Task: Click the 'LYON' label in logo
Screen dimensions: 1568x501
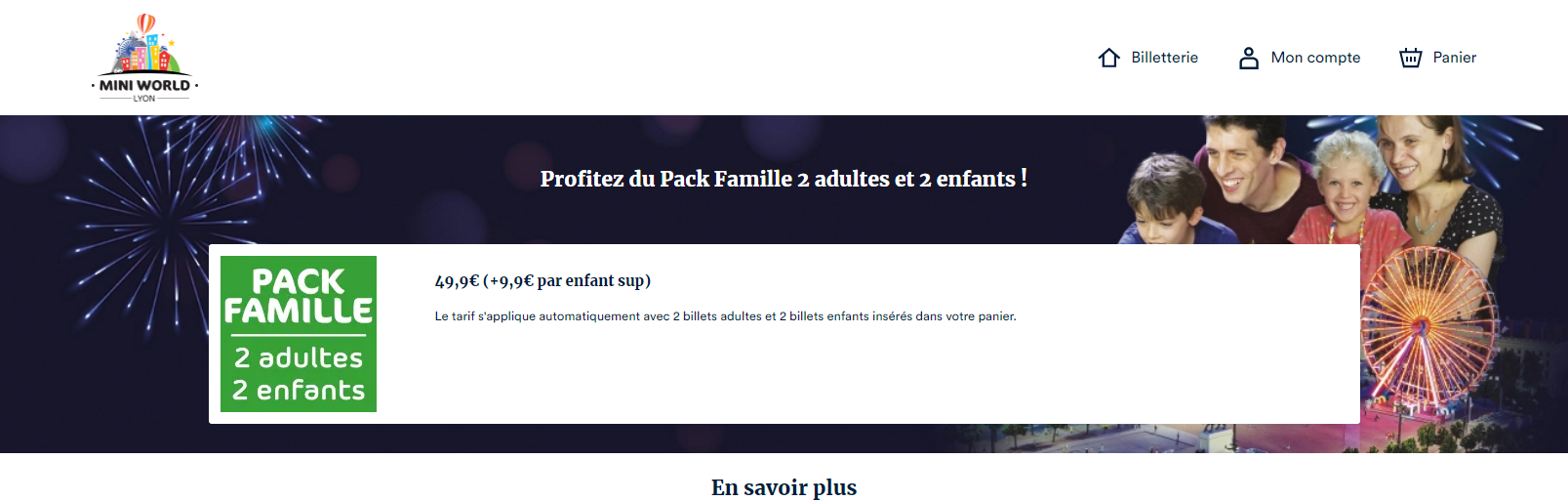Action: (144, 99)
